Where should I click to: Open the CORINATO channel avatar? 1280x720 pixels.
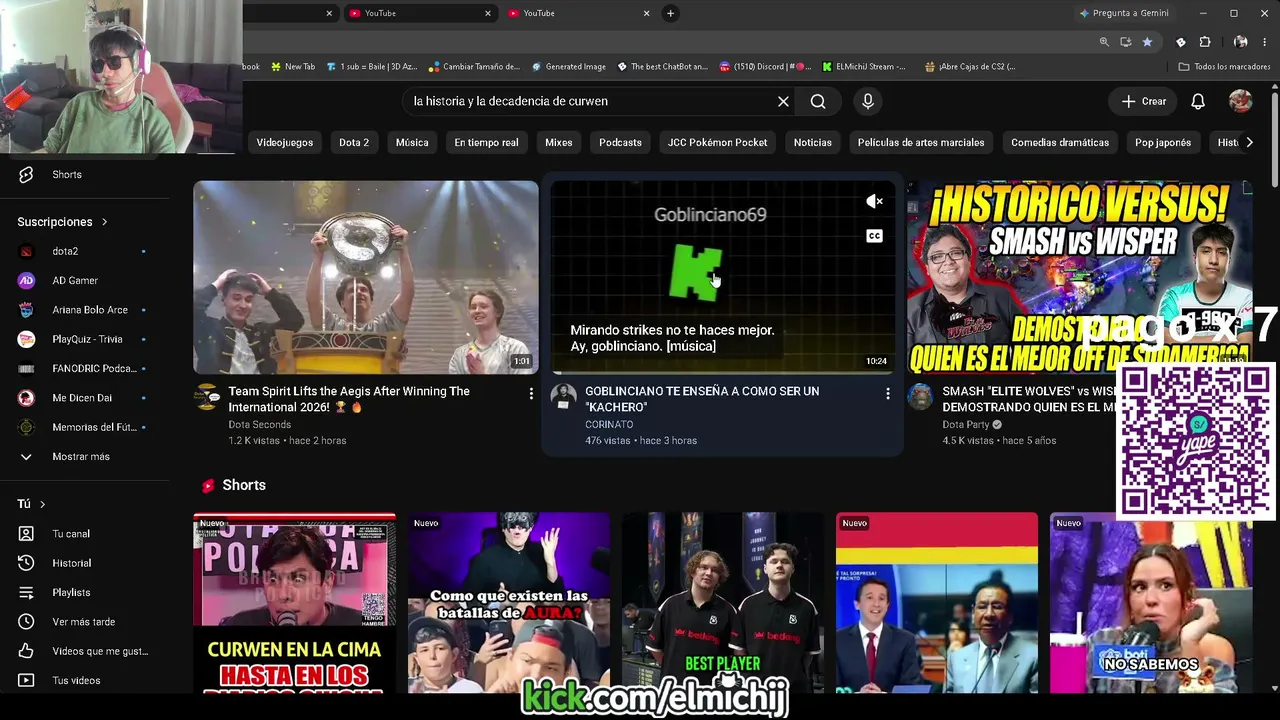[564, 397]
